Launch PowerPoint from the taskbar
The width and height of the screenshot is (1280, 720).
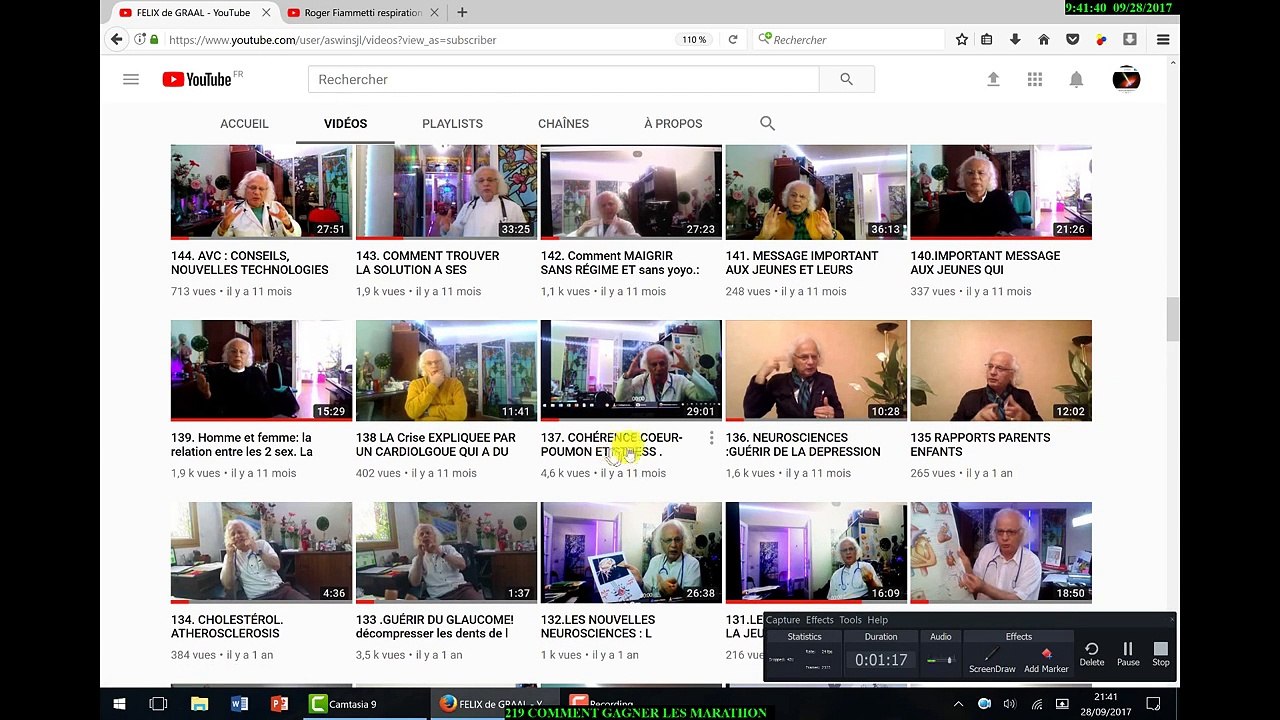(279, 703)
